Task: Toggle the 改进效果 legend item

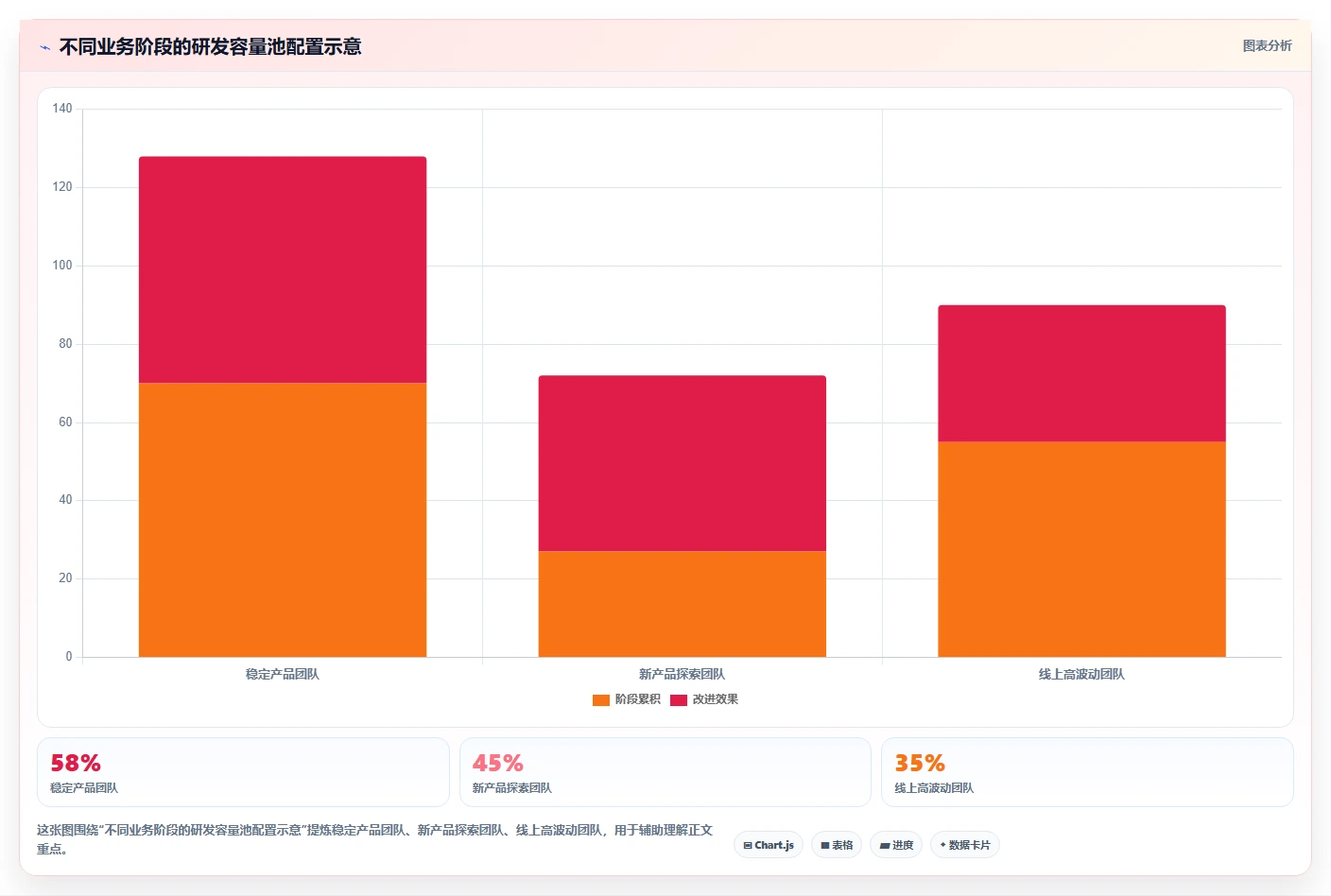Action: pos(704,699)
